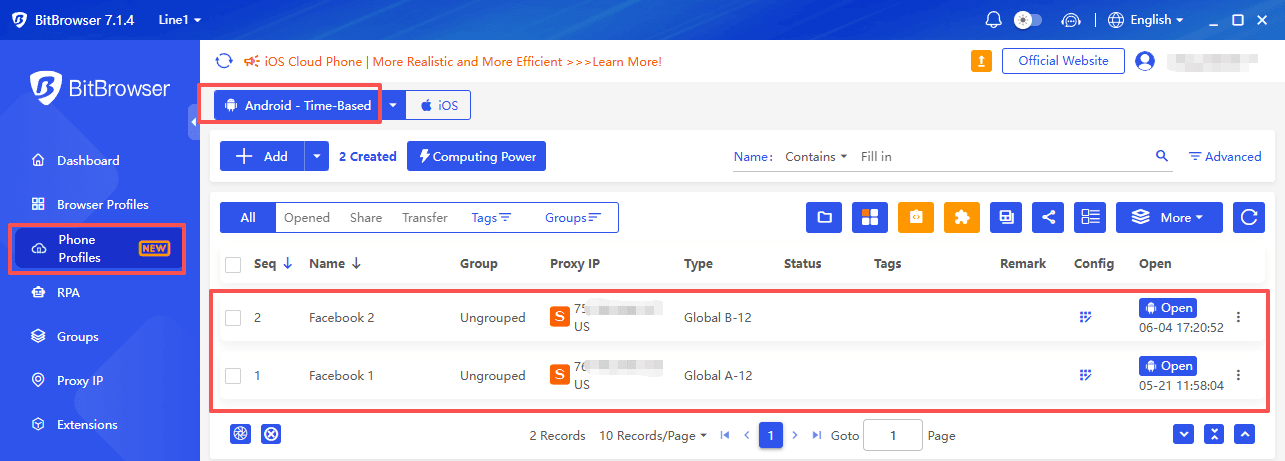The image size is (1285, 461).
Task: Open the English language dropdown
Action: 1146,20
